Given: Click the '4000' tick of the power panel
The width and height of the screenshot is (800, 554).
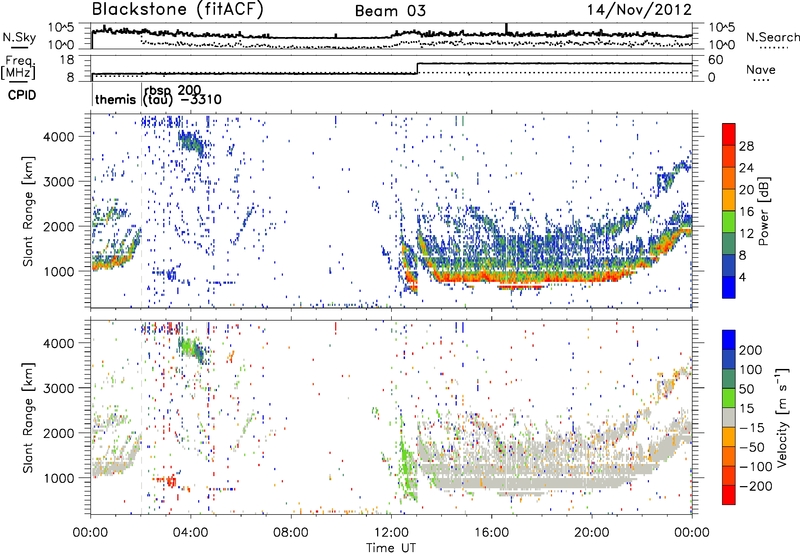Looking at the screenshot, I should (x=58, y=137).
